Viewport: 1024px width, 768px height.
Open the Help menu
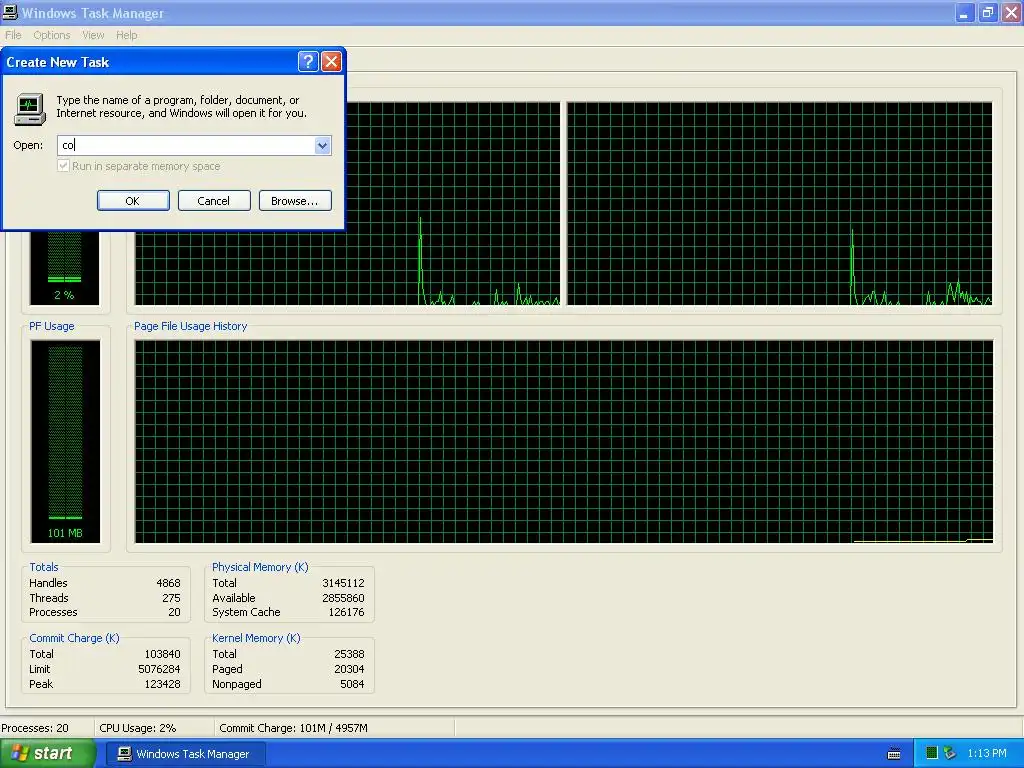(127, 35)
